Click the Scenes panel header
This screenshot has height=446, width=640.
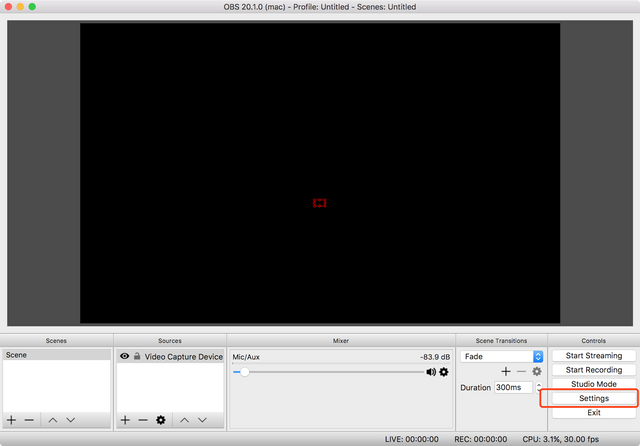[56, 341]
